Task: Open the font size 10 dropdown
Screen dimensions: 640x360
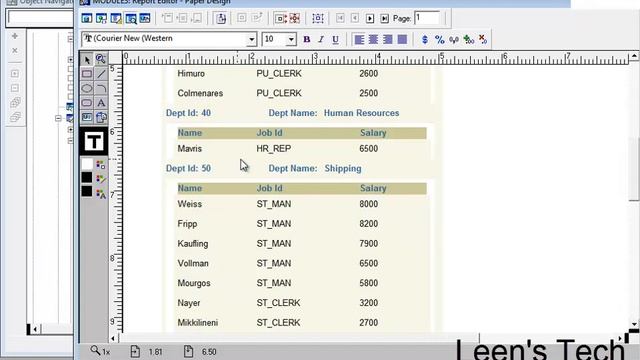Action: tap(291, 40)
